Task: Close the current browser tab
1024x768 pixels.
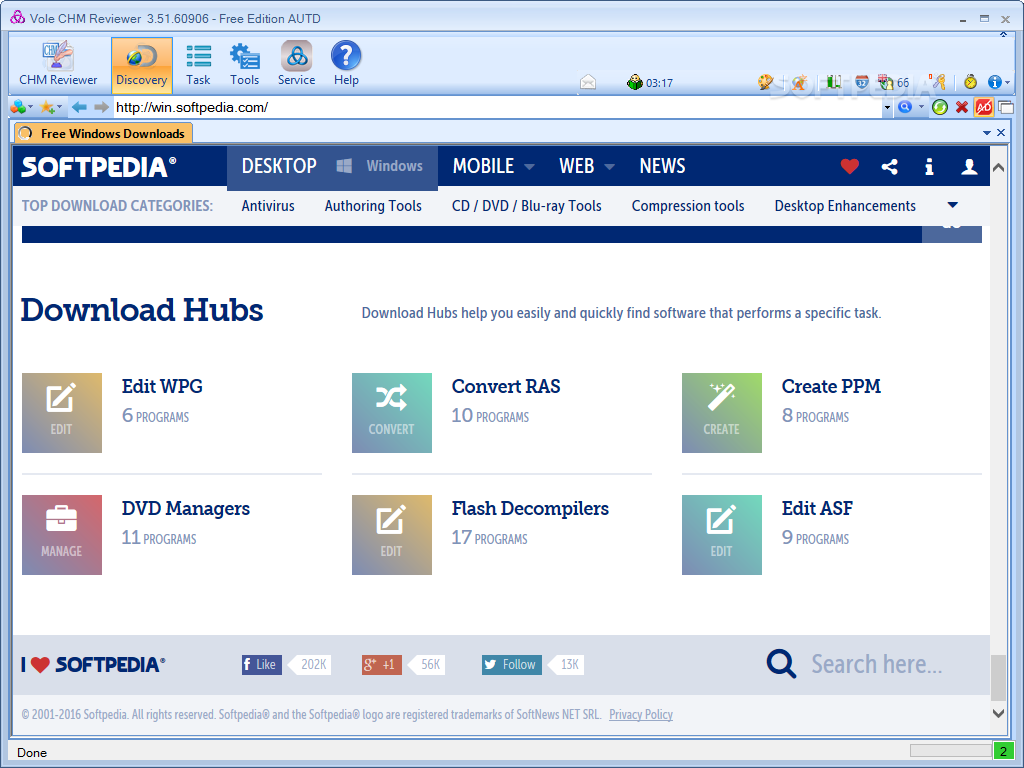Action: click(x=1001, y=133)
